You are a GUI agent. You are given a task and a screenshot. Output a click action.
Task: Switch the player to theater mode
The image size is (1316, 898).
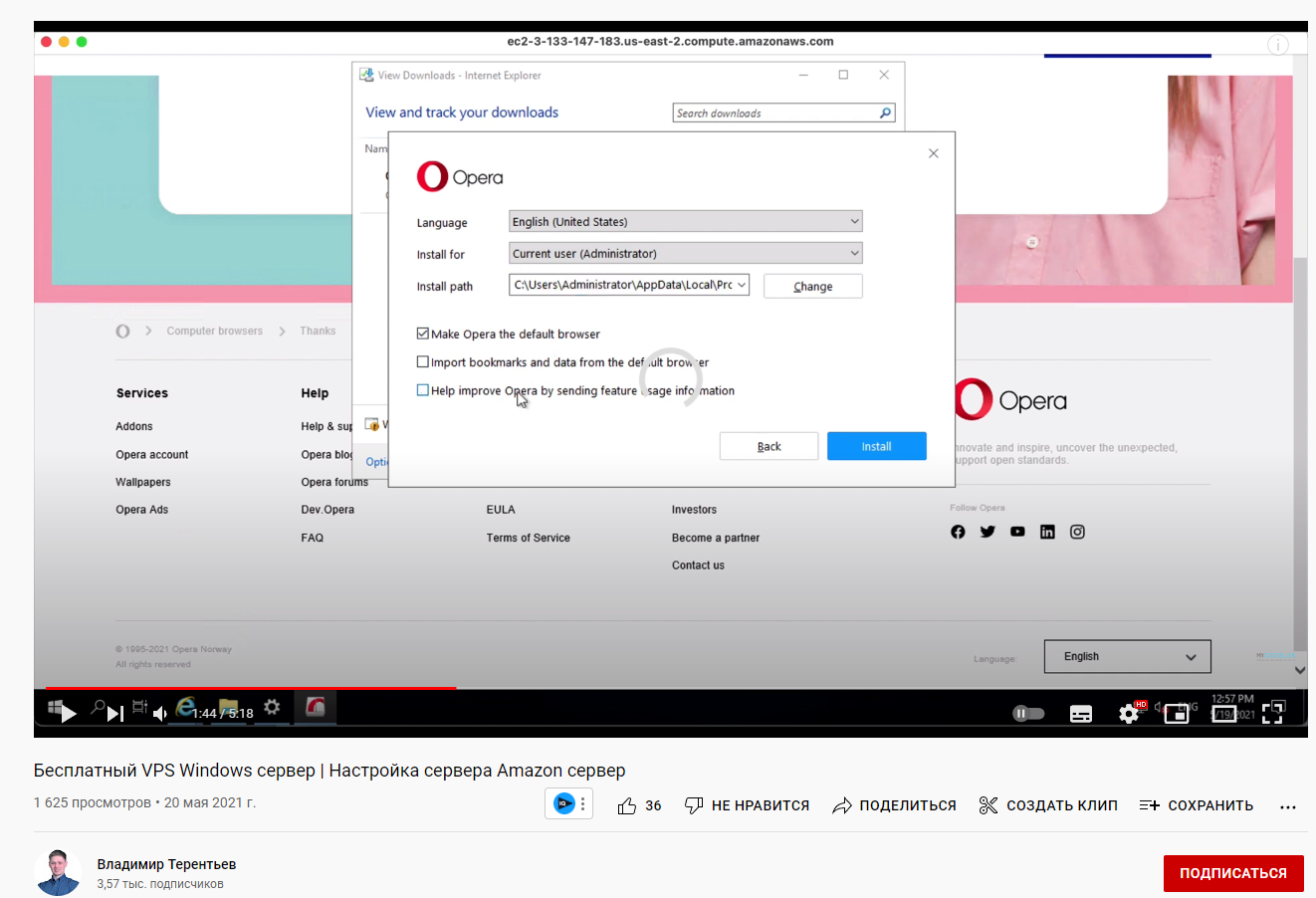click(1224, 714)
